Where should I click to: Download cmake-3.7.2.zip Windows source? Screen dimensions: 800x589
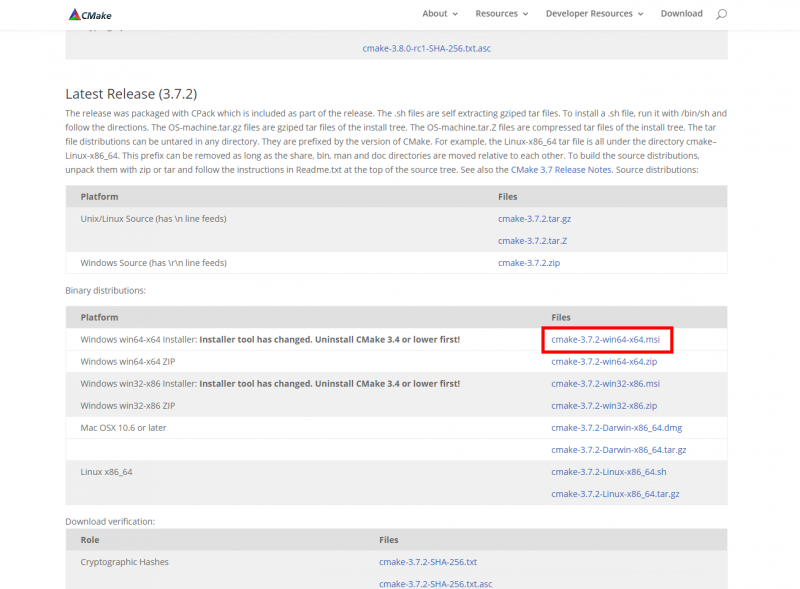tap(530, 262)
